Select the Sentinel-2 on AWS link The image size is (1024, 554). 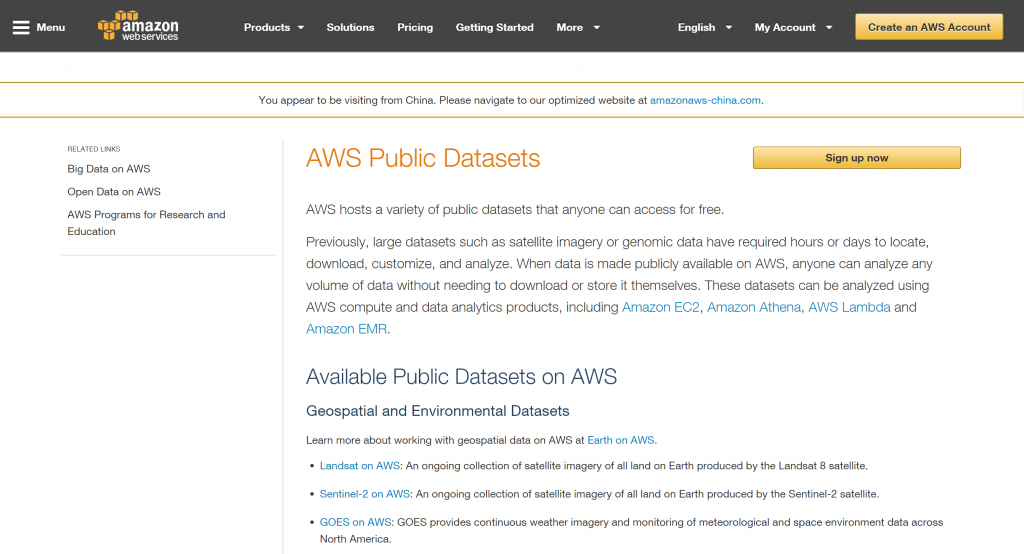pyautogui.click(x=365, y=494)
